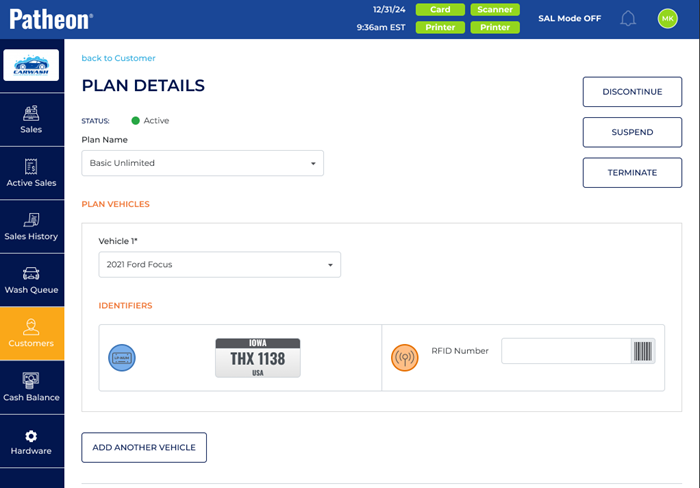Click Add Another Vehicle button
Viewport: 700px width, 488px height.
[144, 448]
